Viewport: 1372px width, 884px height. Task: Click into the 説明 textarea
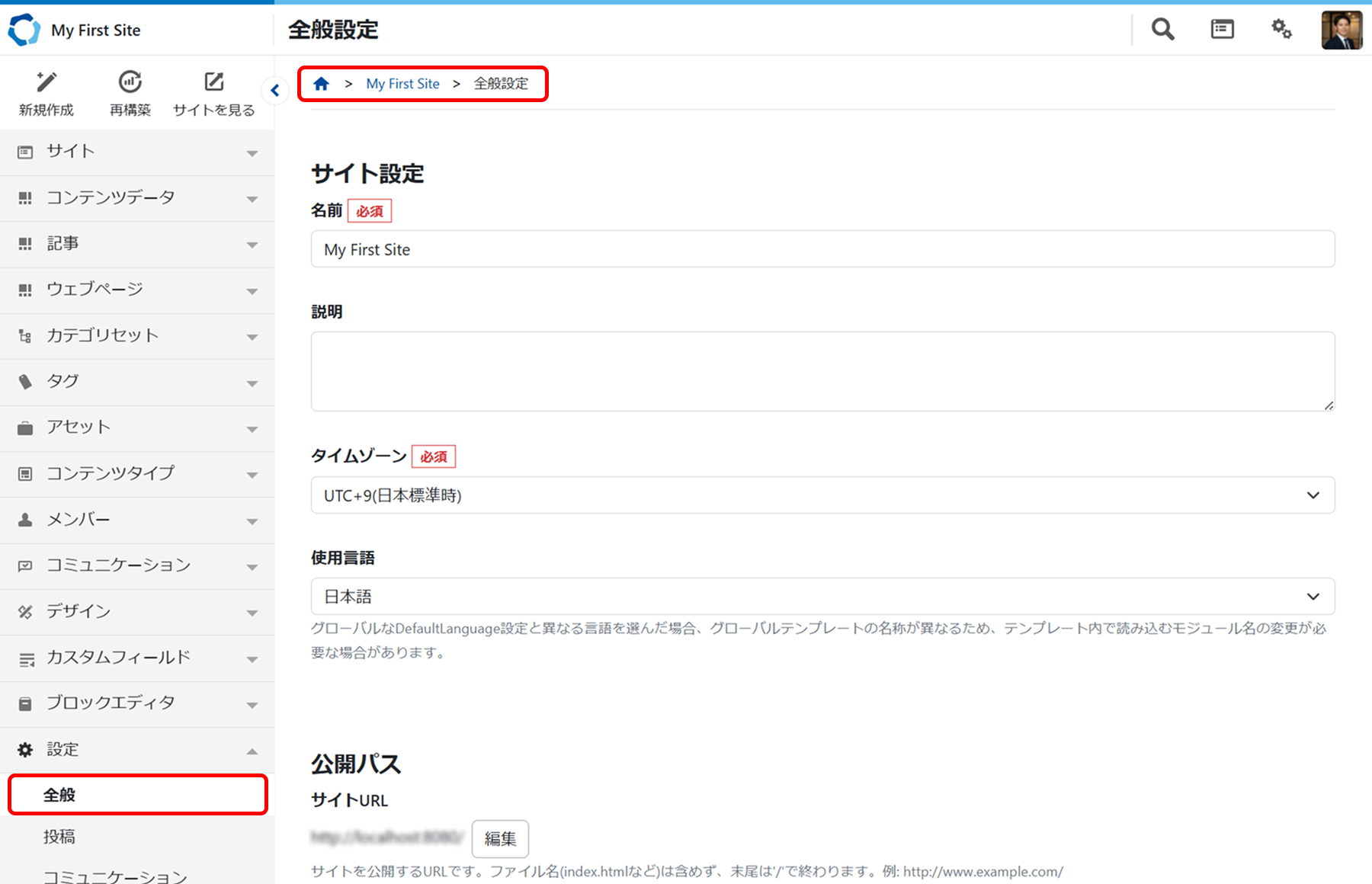coord(822,372)
